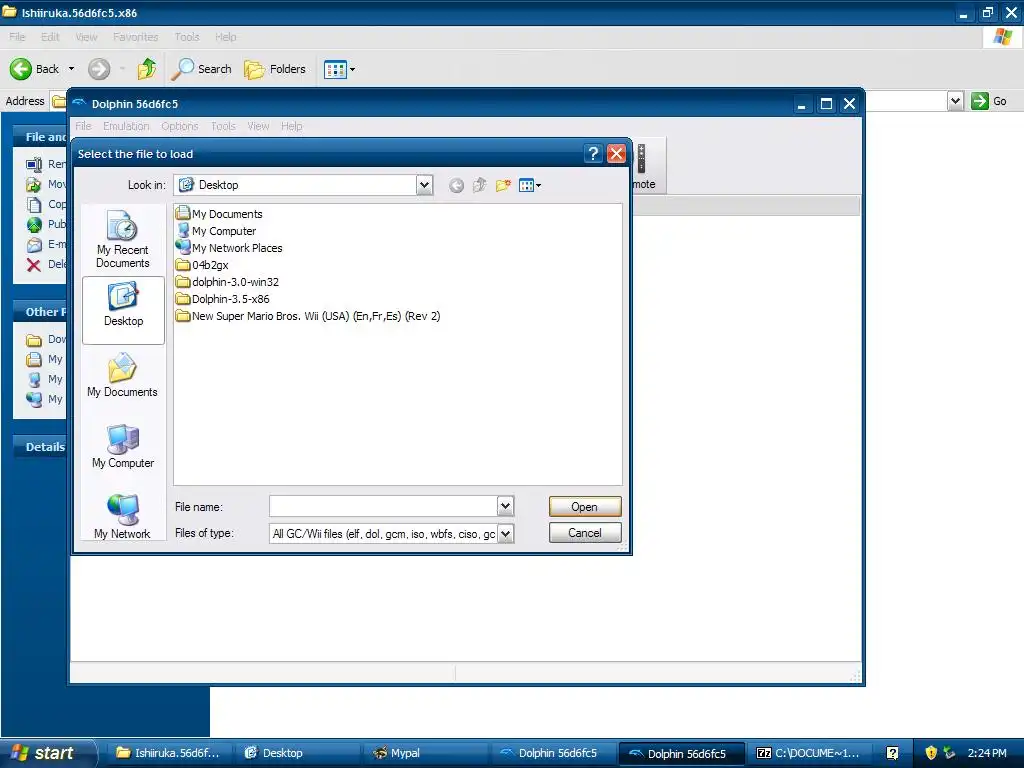Click the Forward arrow in Explorer
Image resolution: width=1024 pixels, height=768 pixels.
tap(99, 69)
